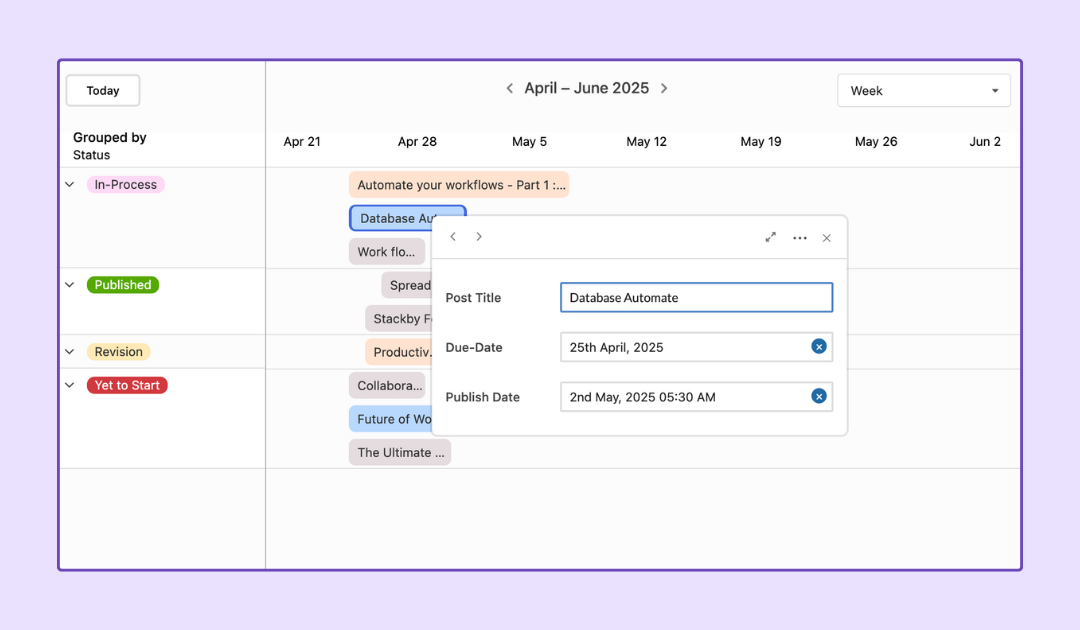
Task: Clear the Publish Date field value
Action: click(819, 396)
